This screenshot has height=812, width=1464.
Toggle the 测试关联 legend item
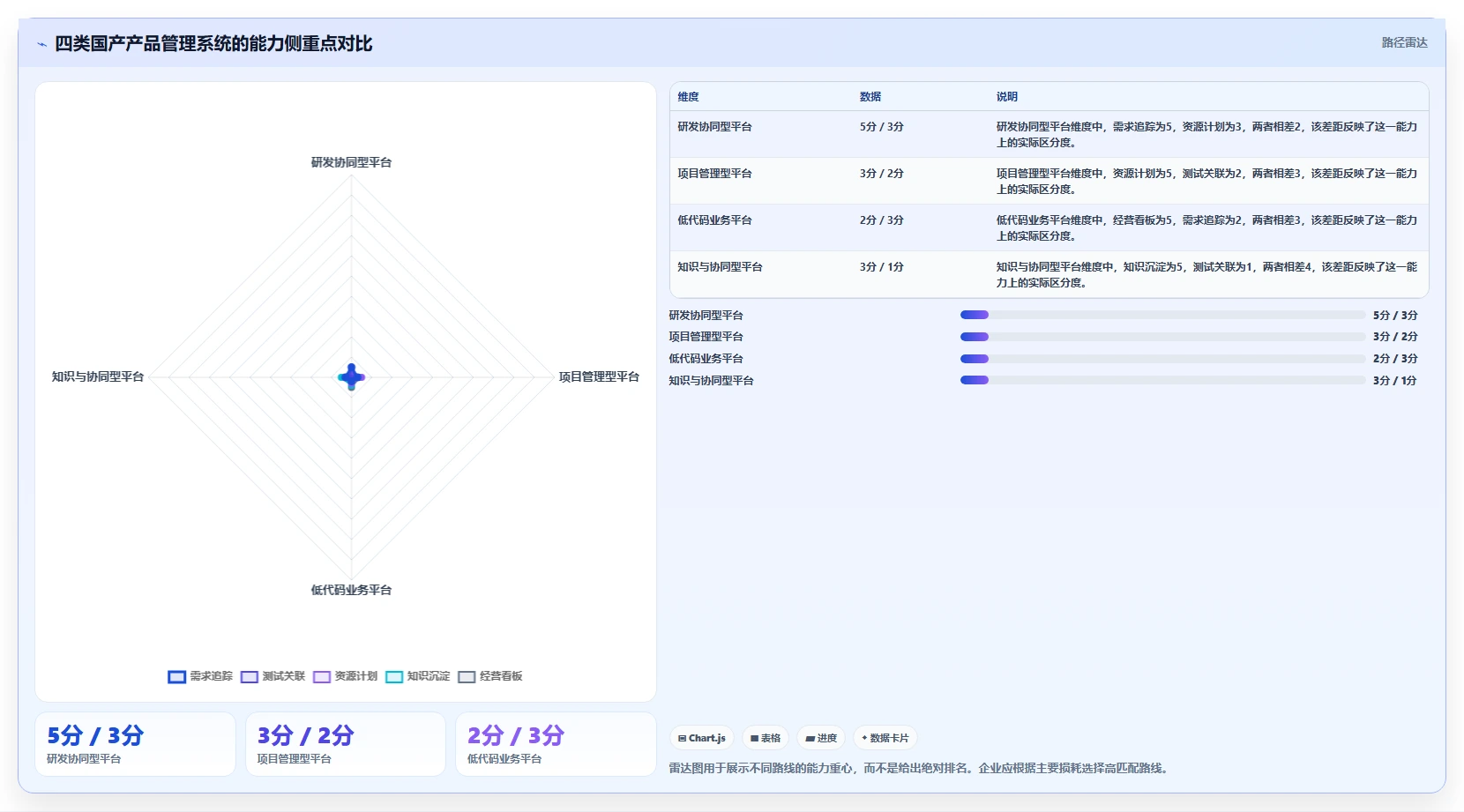tap(273, 676)
